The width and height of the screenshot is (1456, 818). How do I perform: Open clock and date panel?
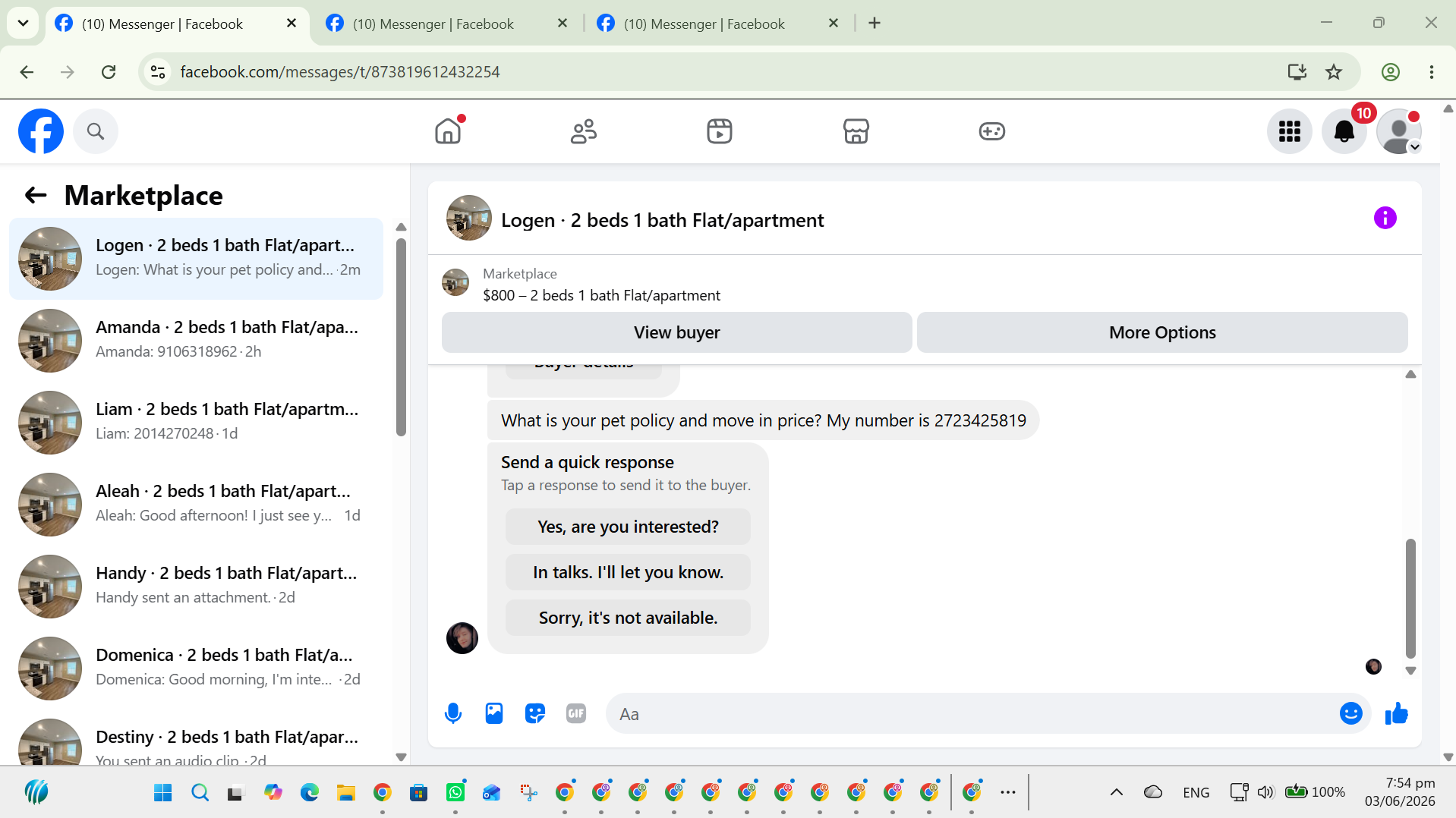pyautogui.click(x=1400, y=792)
